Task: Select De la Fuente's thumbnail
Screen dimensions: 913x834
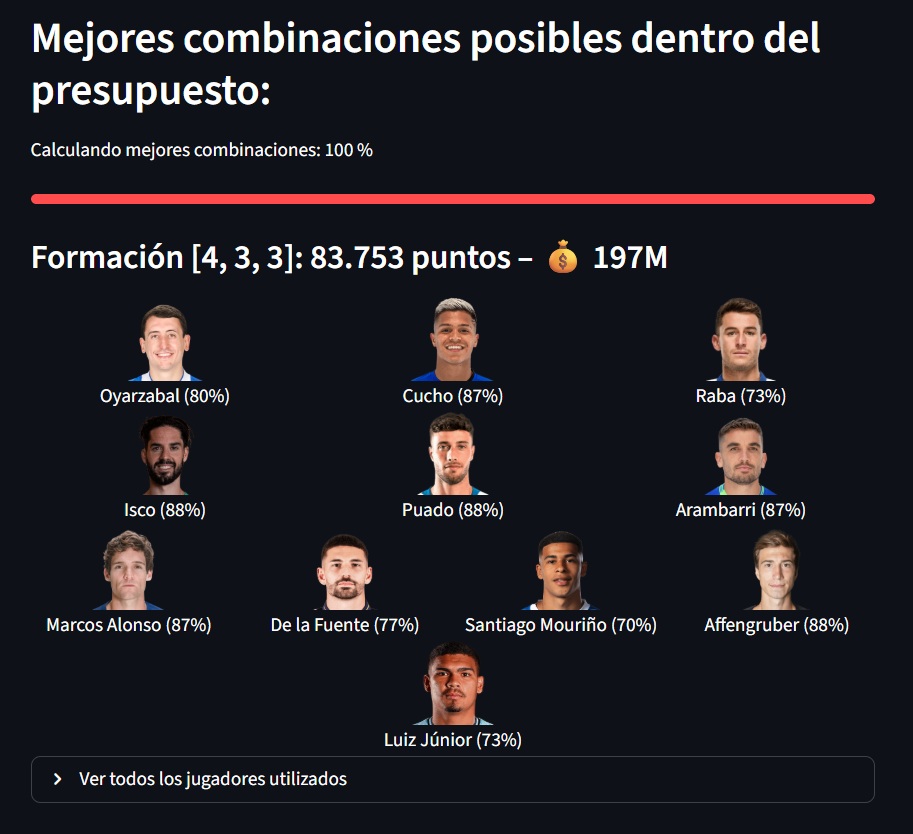Action: point(344,570)
